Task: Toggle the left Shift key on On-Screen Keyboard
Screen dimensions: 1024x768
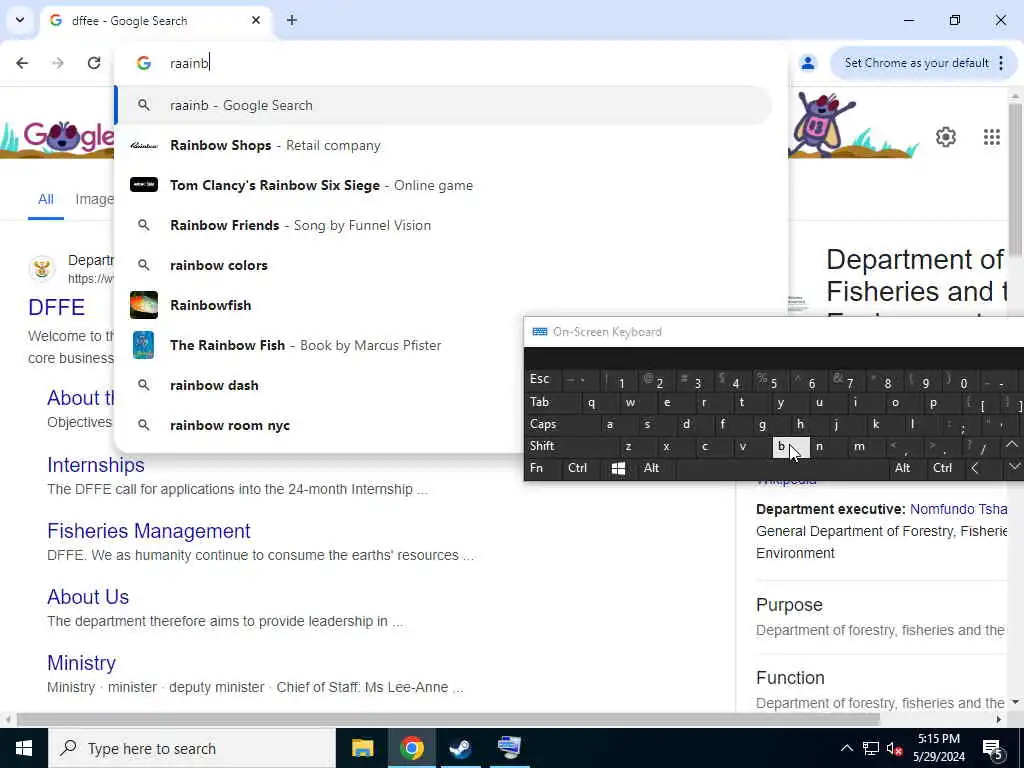Action: click(571, 446)
